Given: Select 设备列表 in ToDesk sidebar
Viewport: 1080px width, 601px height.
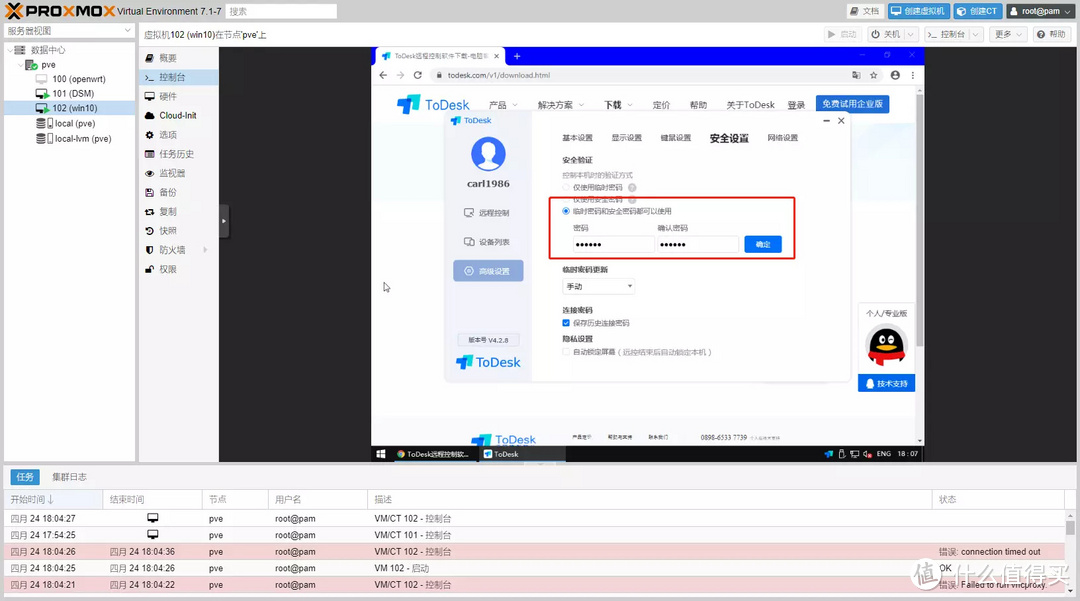Looking at the screenshot, I should coord(488,242).
